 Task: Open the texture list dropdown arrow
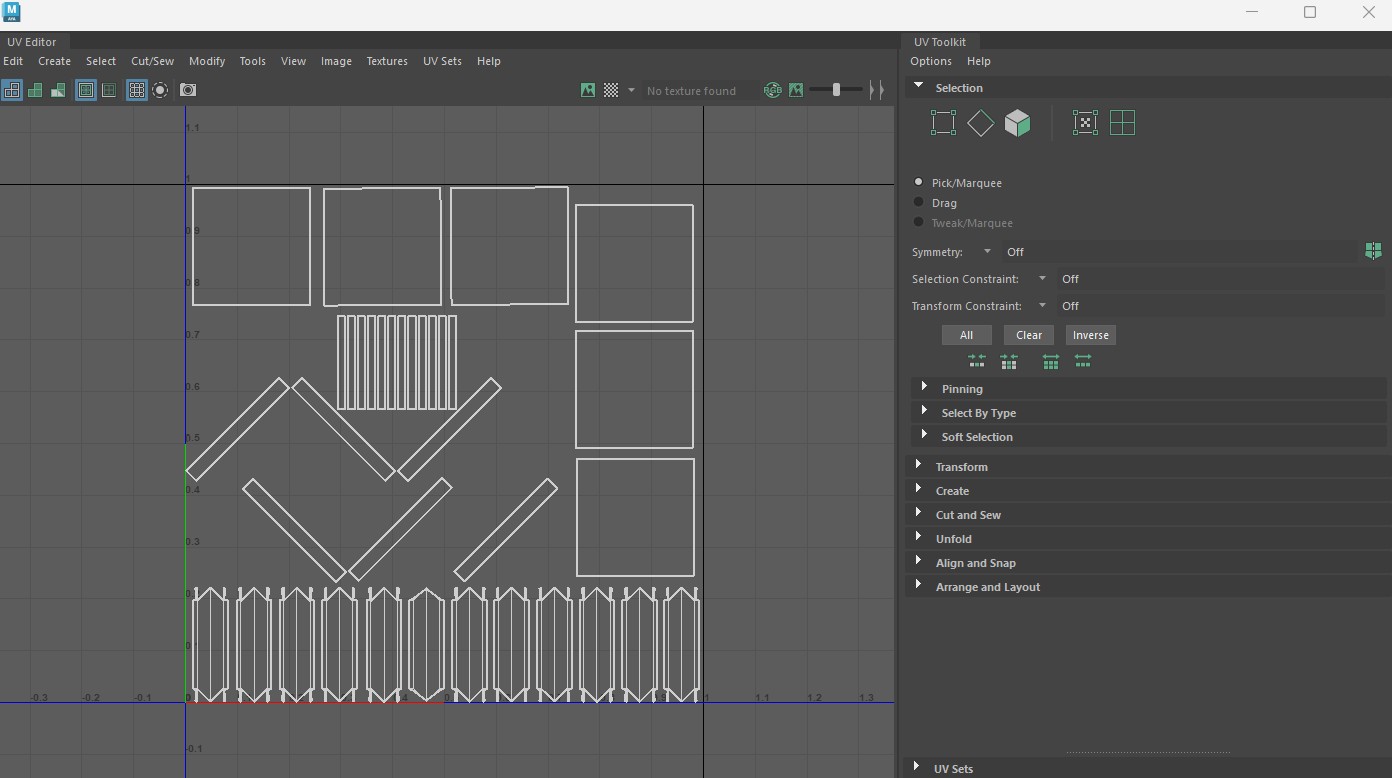point(631,90)
